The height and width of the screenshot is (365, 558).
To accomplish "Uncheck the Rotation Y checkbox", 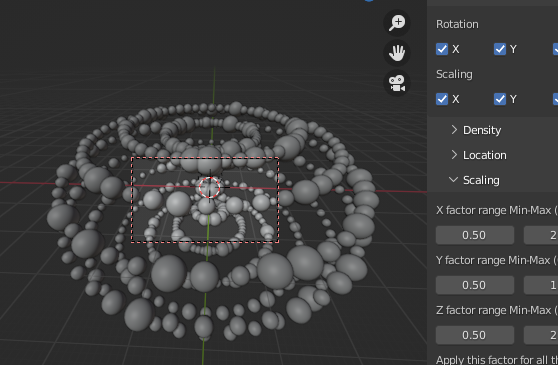I will pos(500,49).
